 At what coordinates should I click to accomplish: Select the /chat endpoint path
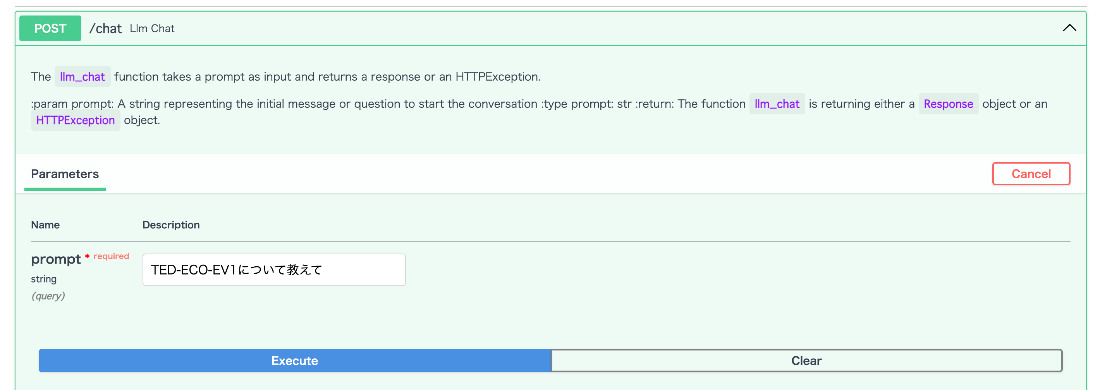(x=105, y=29)
